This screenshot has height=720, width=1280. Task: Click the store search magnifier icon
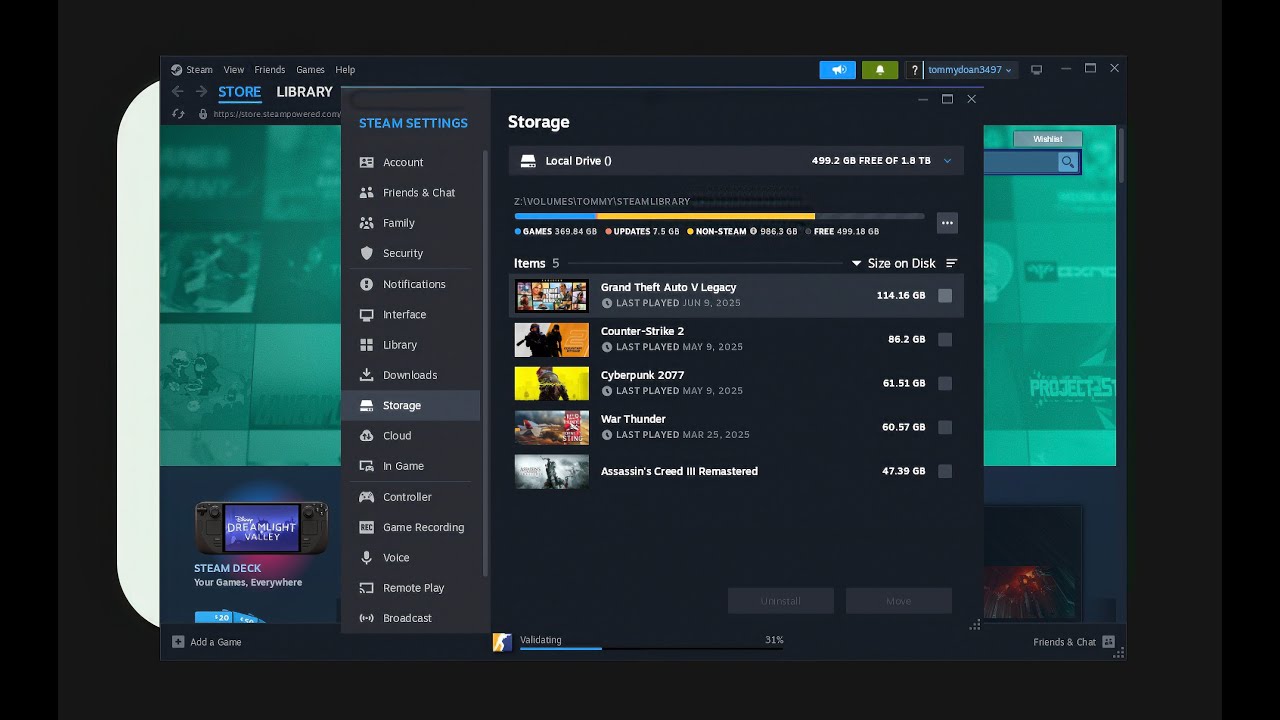point(1068,162)
